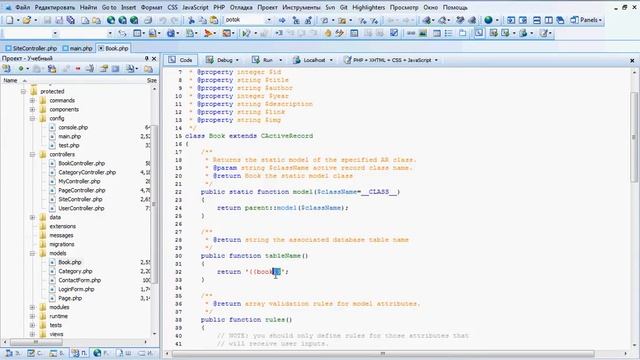Screen dimensions: 640x360
Task: Click the earth globe browser icon
Action: coord(489,20)
